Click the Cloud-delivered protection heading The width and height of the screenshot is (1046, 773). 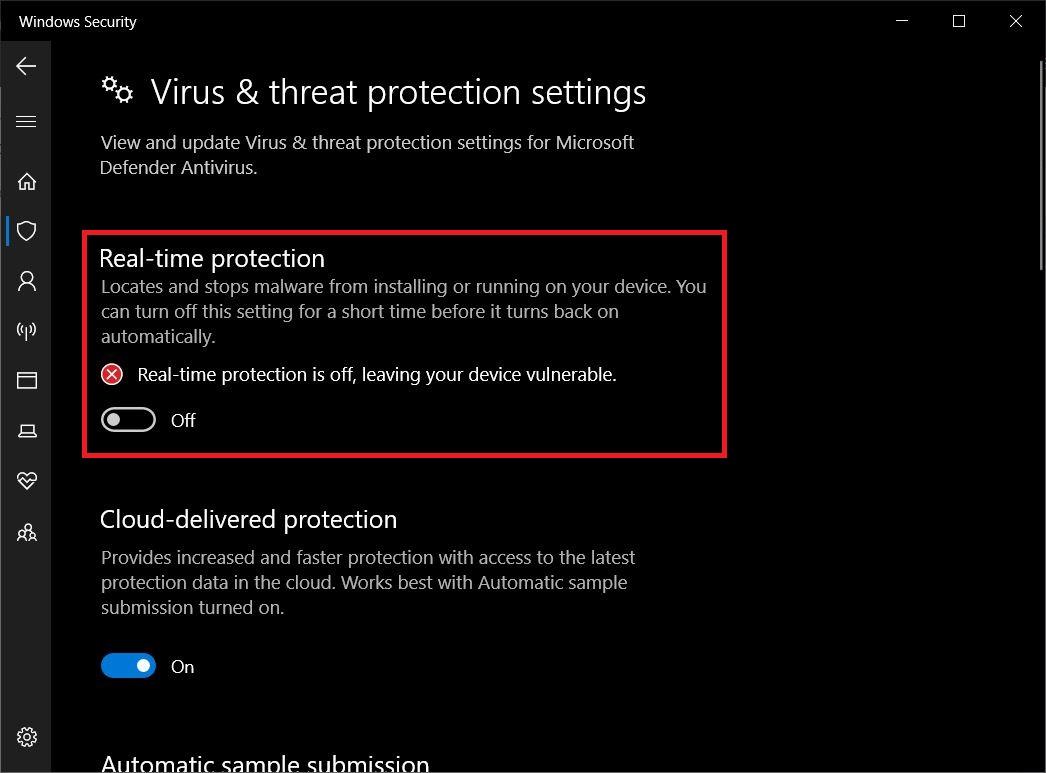click(x=248, y=519)
